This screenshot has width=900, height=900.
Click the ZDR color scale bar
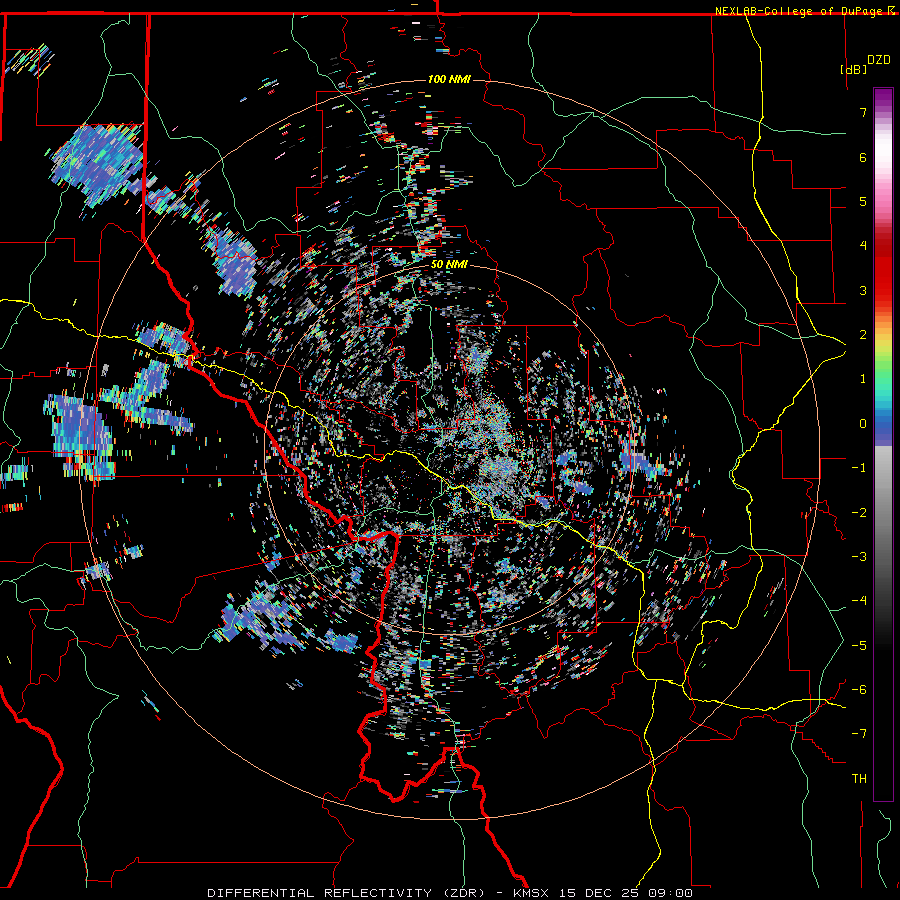(883, 444)
